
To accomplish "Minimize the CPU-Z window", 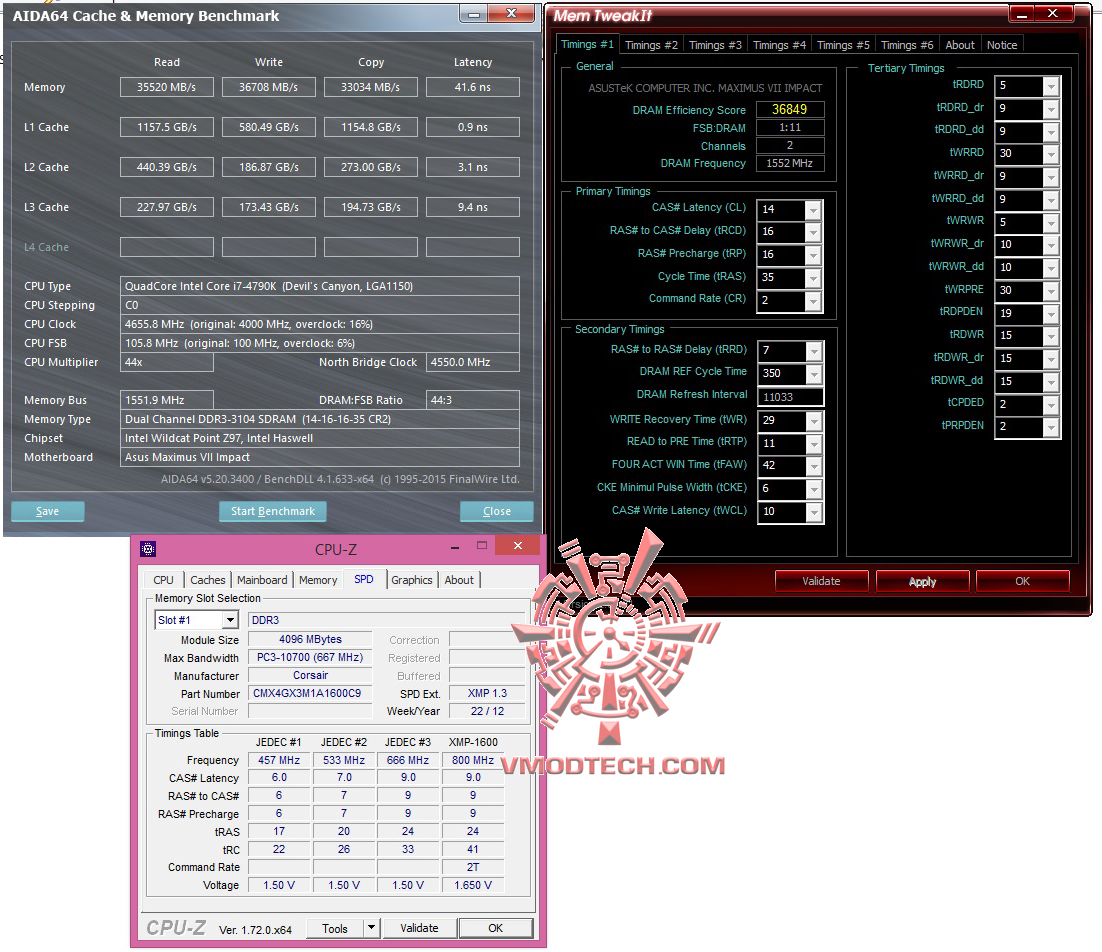I will click(x=455, y=547).
